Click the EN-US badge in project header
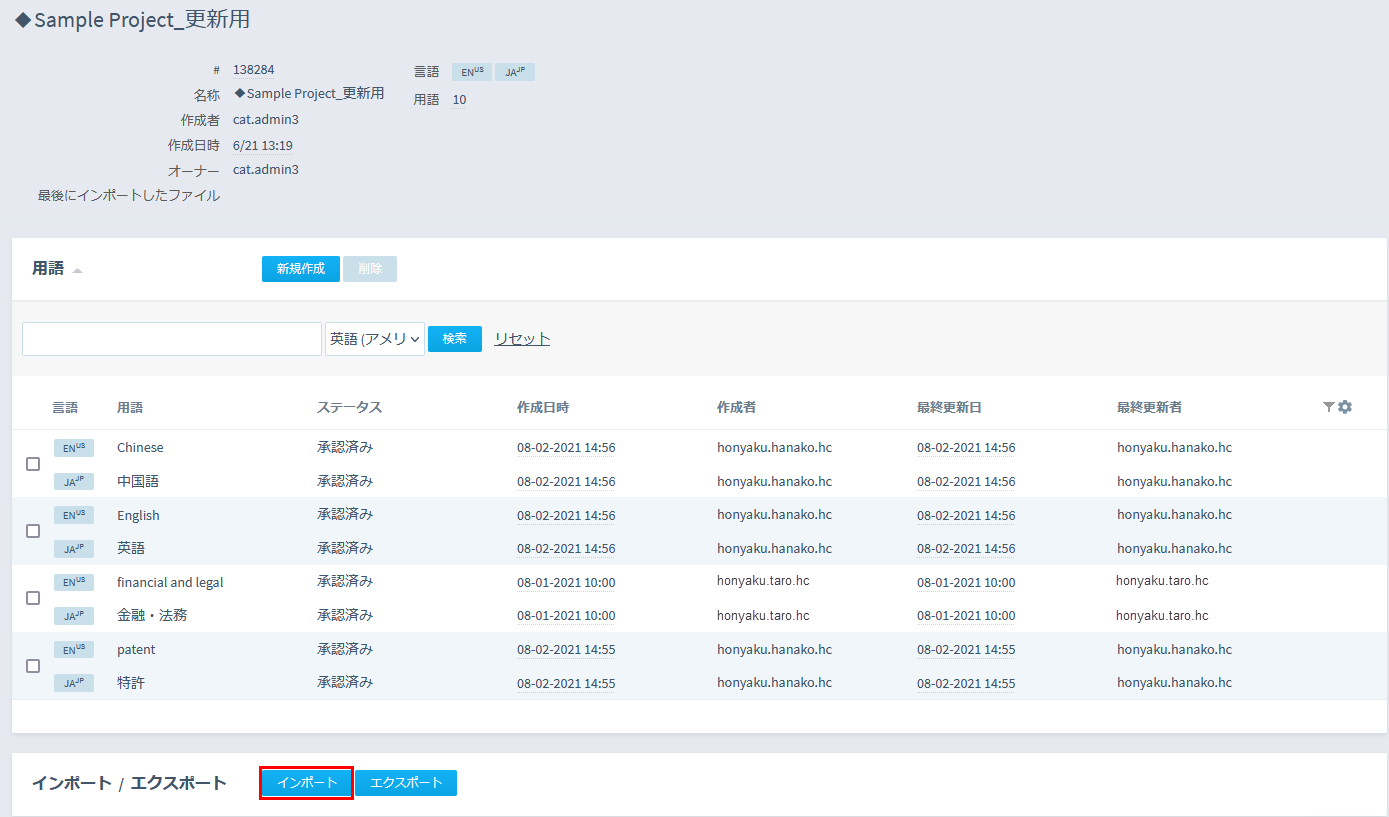 (x=472, y=72)
